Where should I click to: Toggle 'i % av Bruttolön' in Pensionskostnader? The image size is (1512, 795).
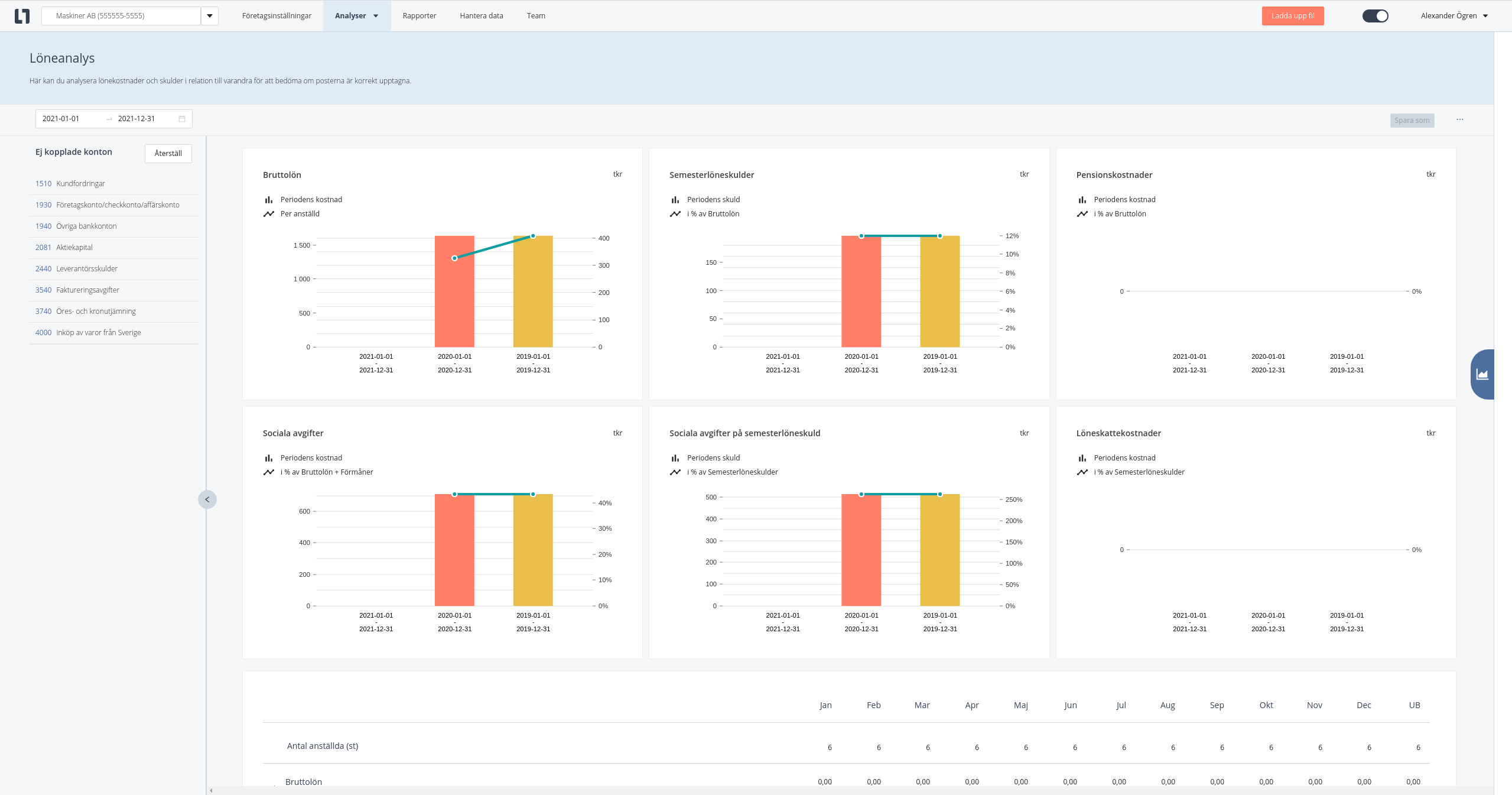[x=1119, y=214]
